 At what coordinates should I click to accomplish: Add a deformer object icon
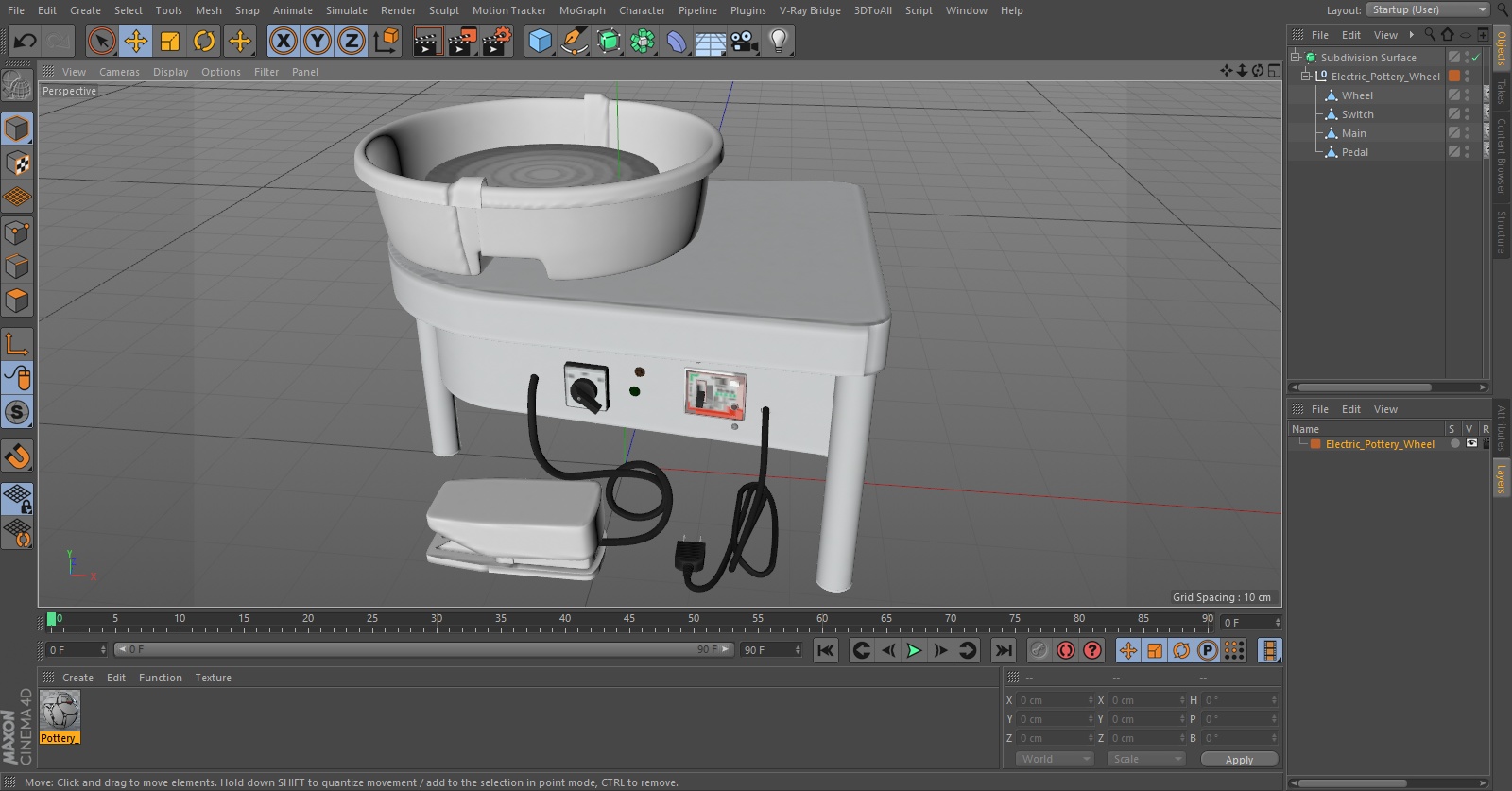tap(677, 41)
